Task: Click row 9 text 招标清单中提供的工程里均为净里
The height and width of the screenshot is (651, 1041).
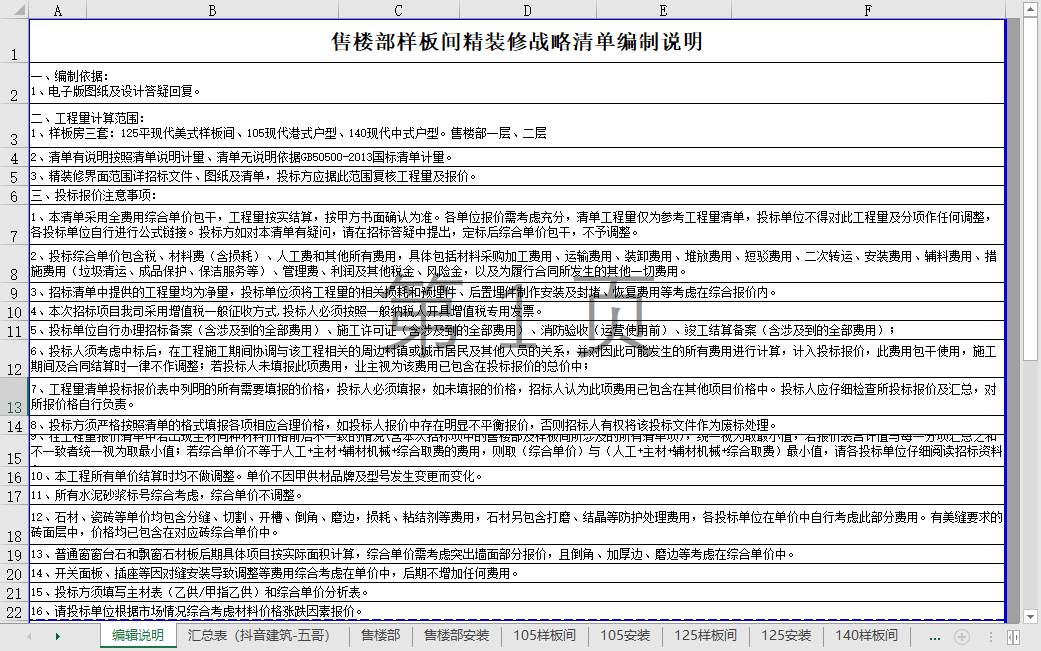Action: 404,293
